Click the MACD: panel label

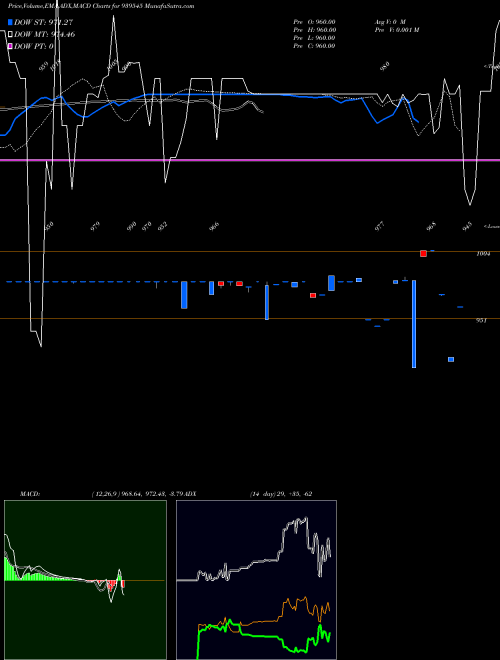(29, 494)
